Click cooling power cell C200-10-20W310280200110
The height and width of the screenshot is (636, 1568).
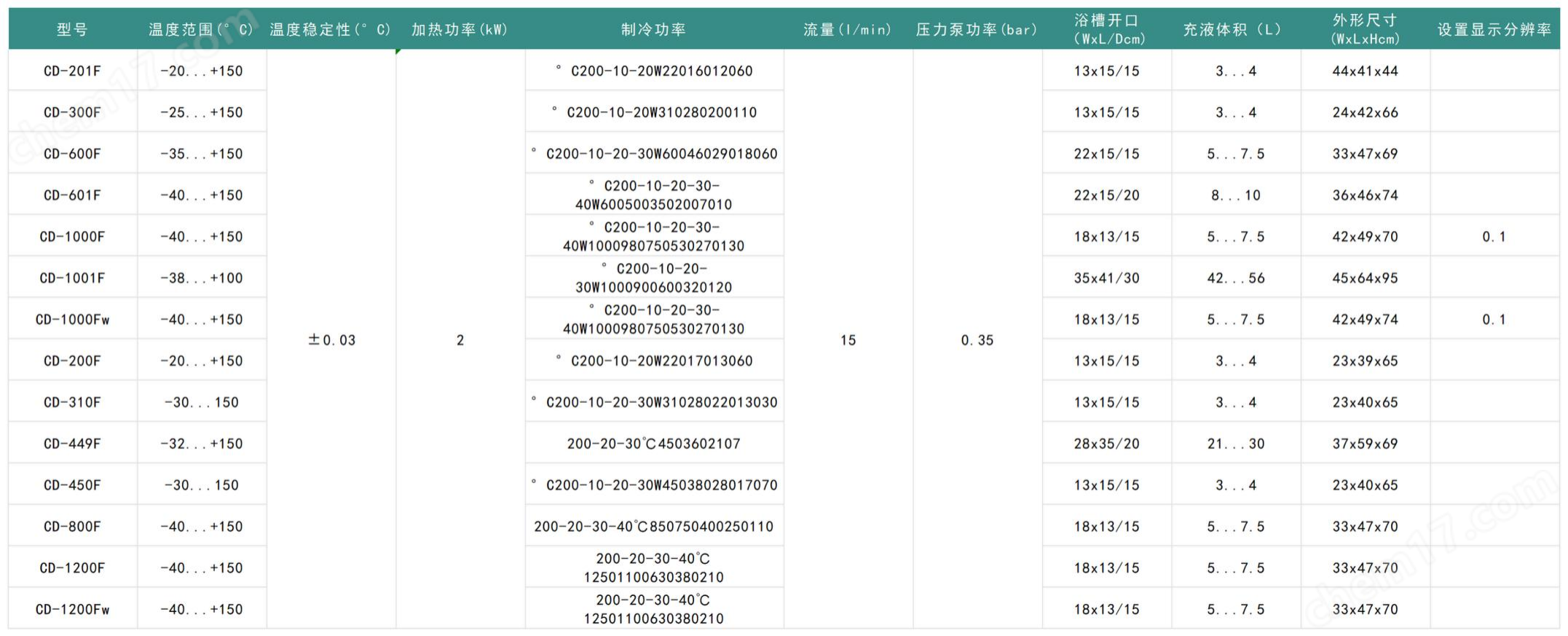click(x=654, y=112)
